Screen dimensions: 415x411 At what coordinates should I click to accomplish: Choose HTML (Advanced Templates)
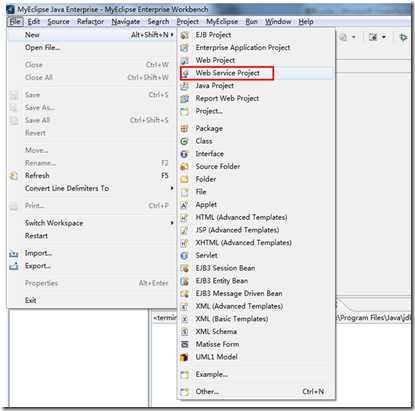point(256,218)
